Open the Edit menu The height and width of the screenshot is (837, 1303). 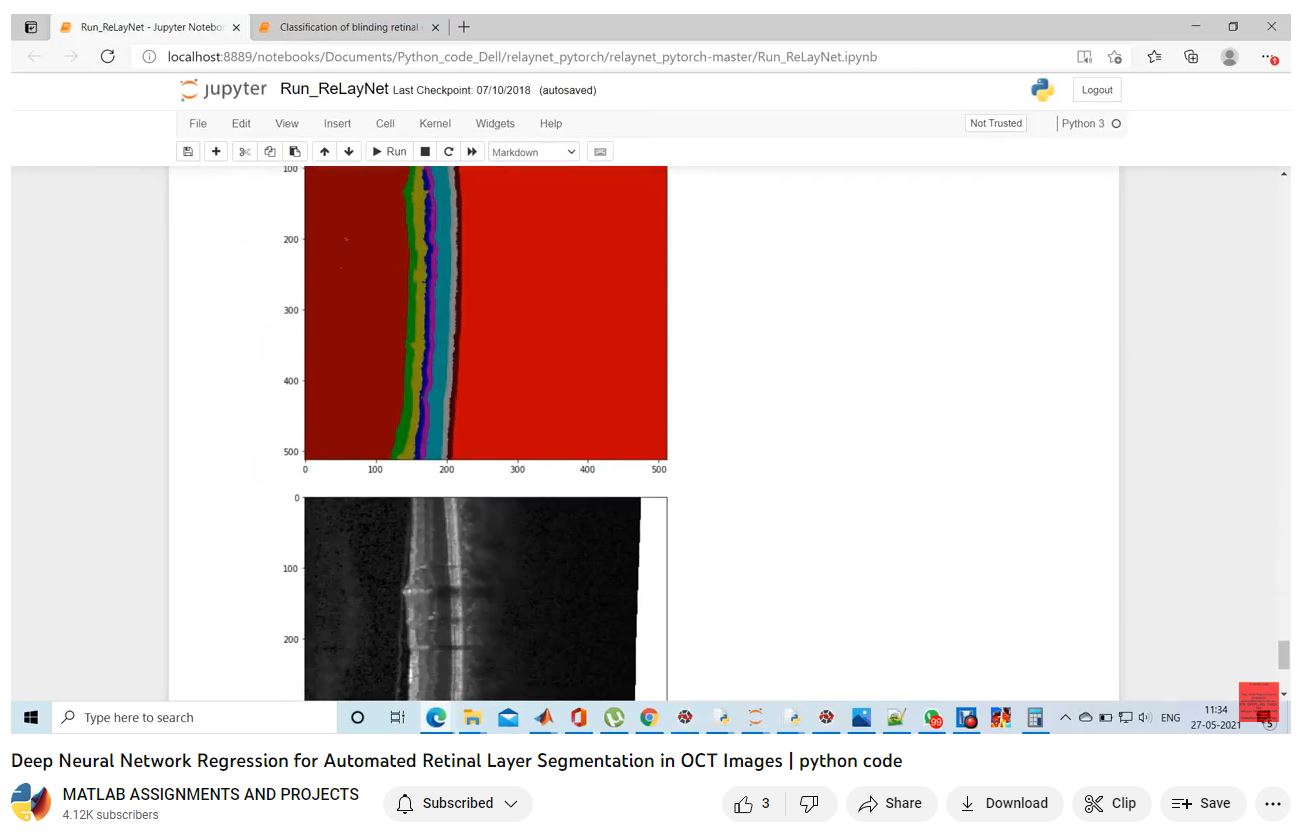(241, 123)
